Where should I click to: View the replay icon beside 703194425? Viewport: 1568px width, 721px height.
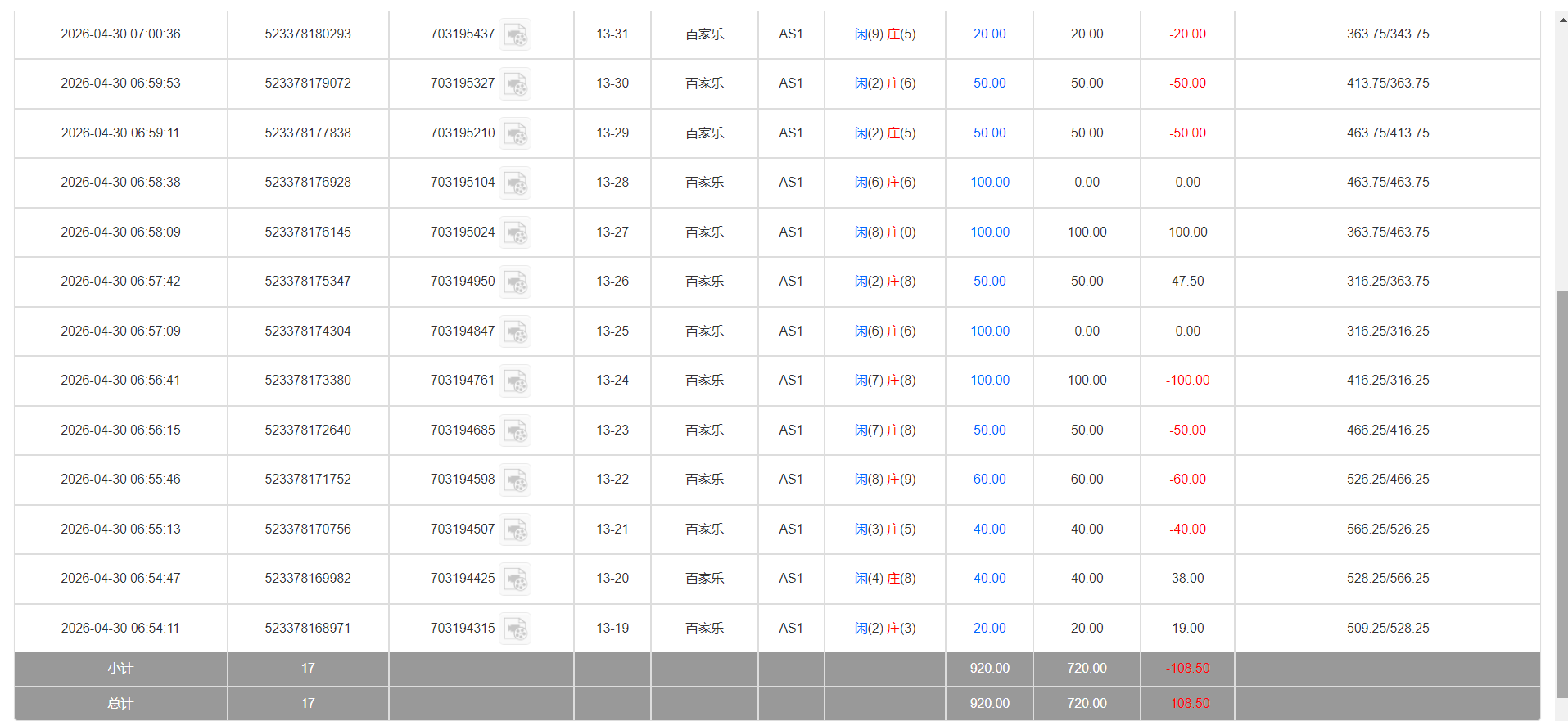coord(515,579)
